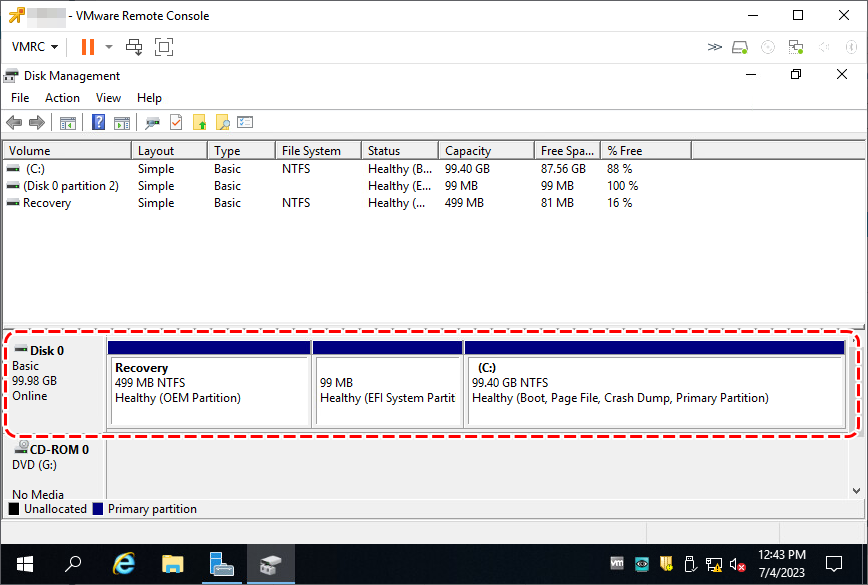Click the folder with green arrow icon
The image size is (868, 585).
200,122
